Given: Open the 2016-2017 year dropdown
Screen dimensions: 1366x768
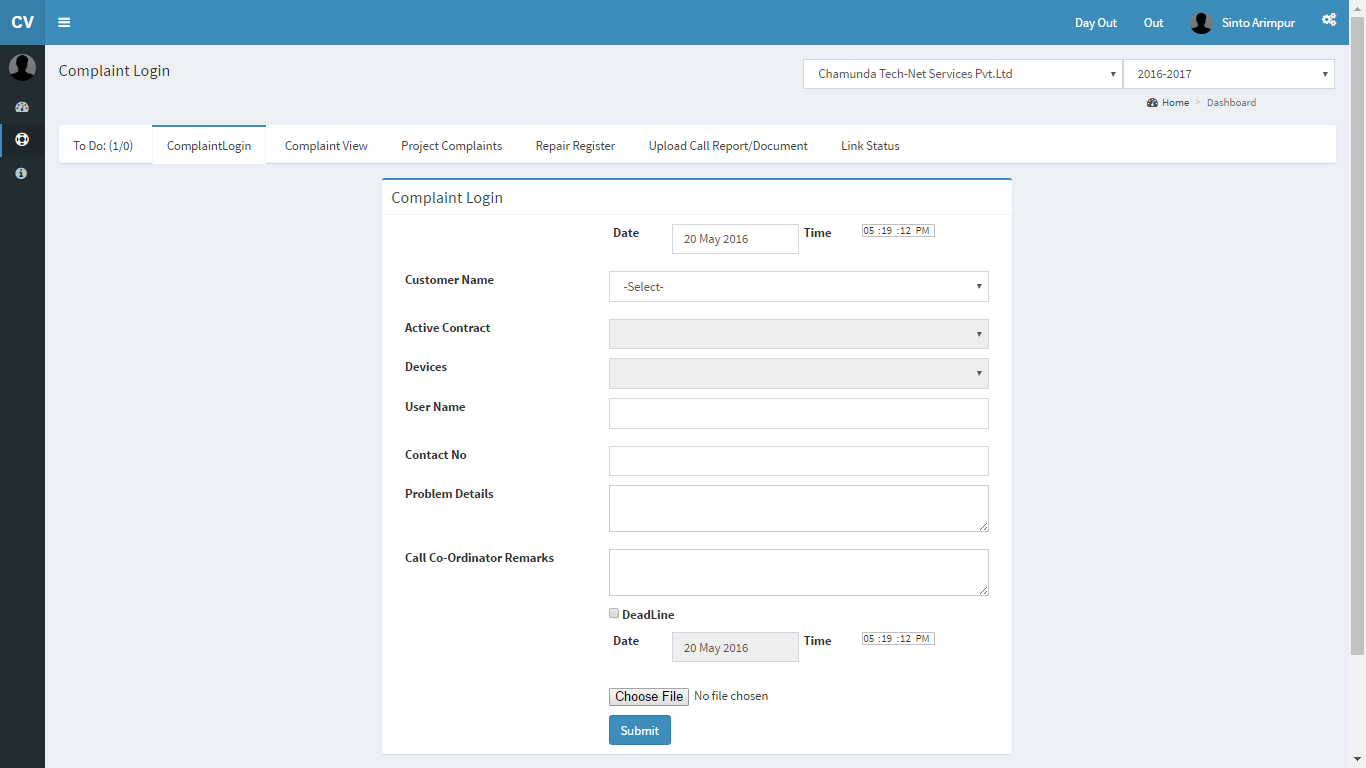Looking at the screenshot, I should [x=1228, y=74].
